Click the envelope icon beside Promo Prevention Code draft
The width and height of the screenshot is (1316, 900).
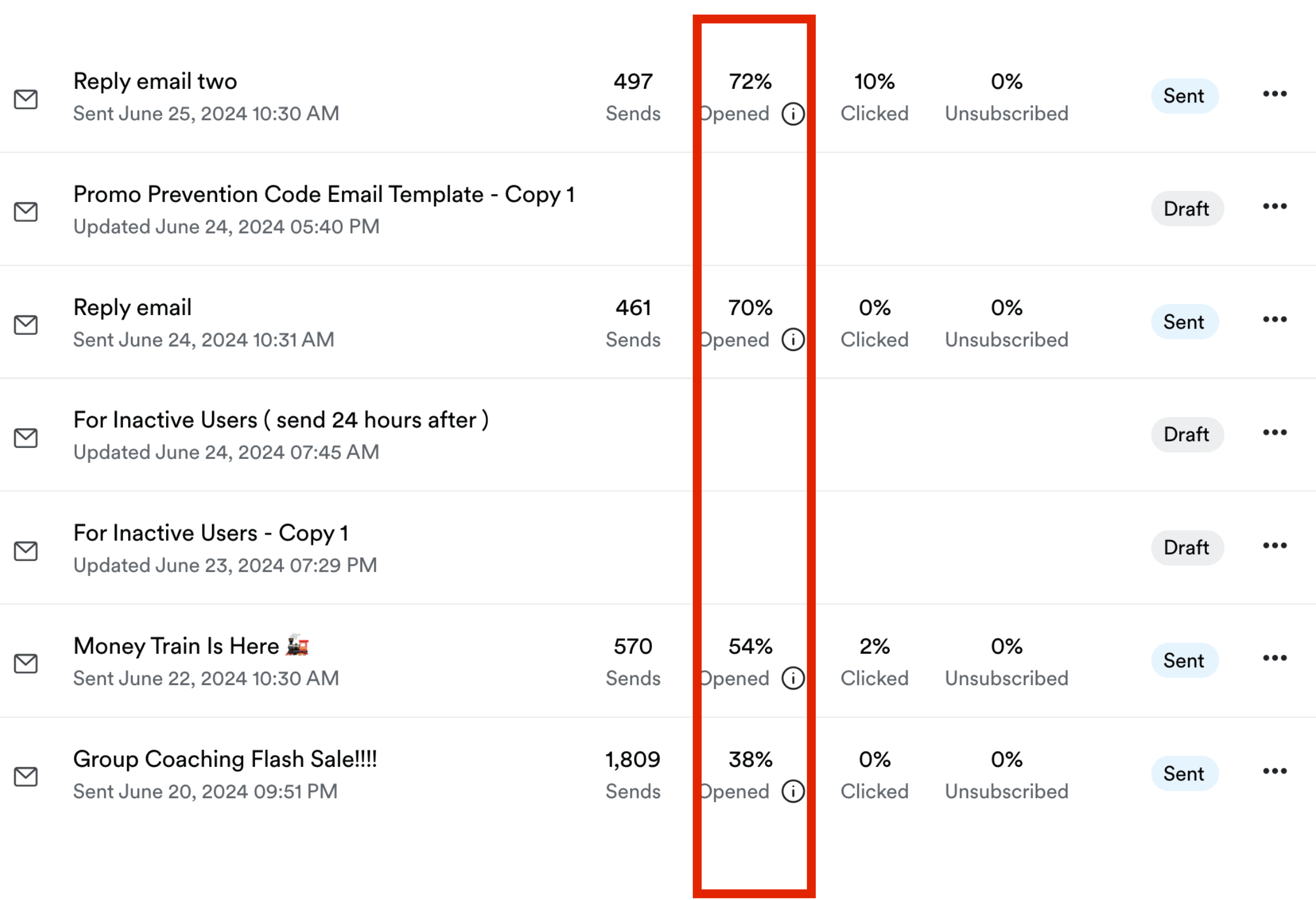pos(26,212)
